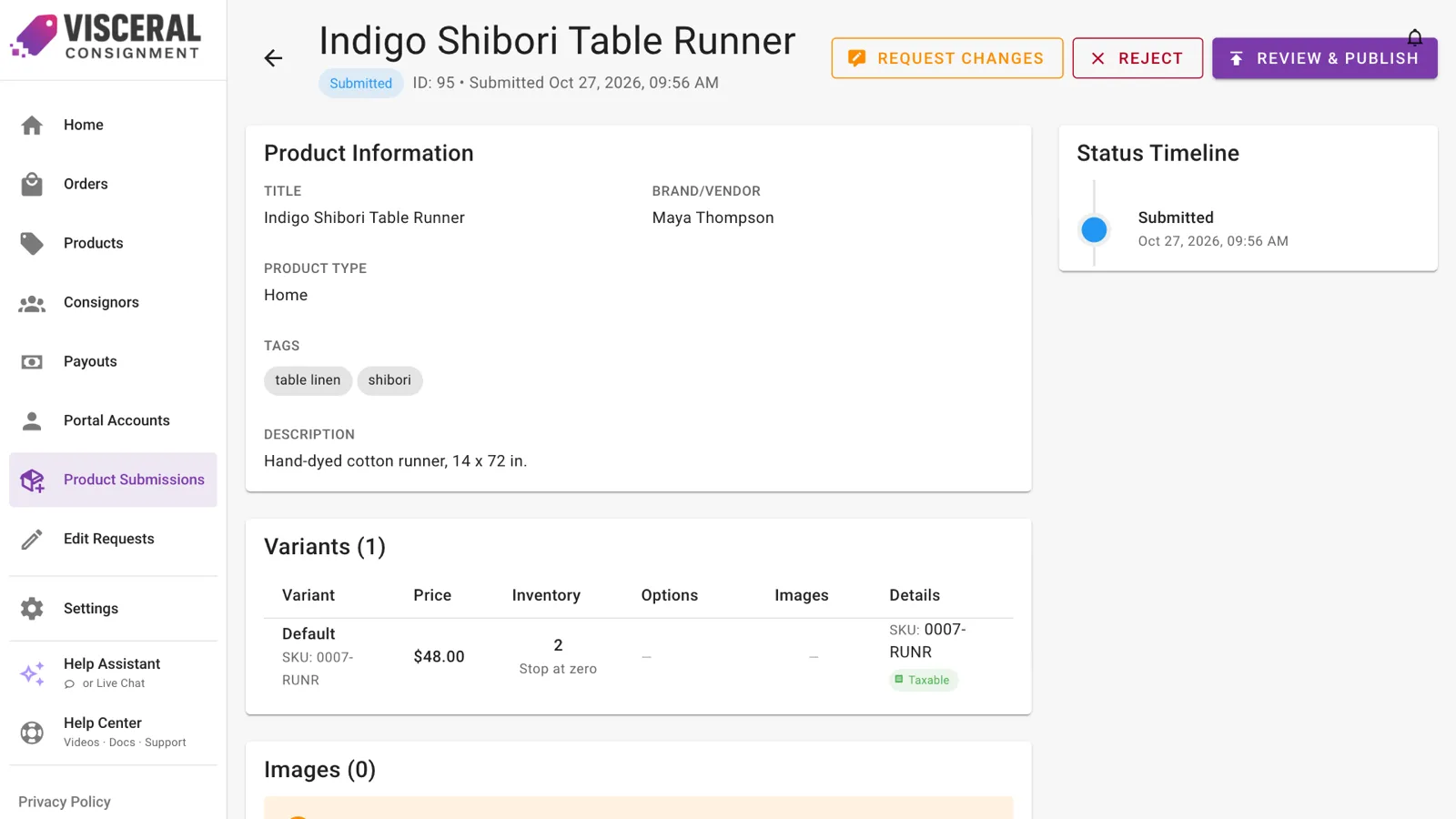Open notifications bell icon
The height and width of the screenshot is (819, 1456).
click(1414, 37)
